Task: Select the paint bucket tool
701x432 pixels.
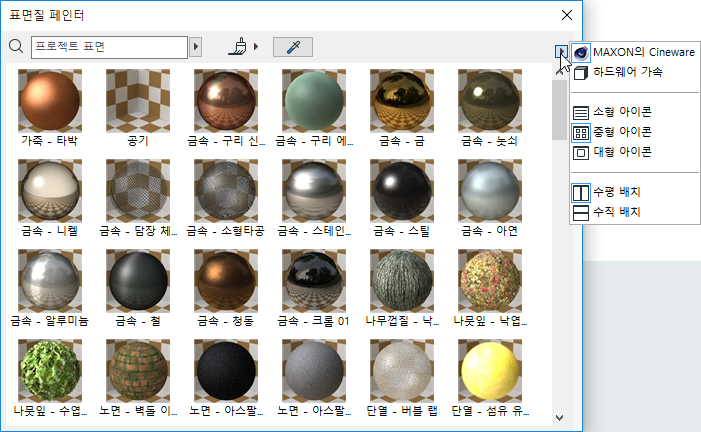Action: point(237,46)
